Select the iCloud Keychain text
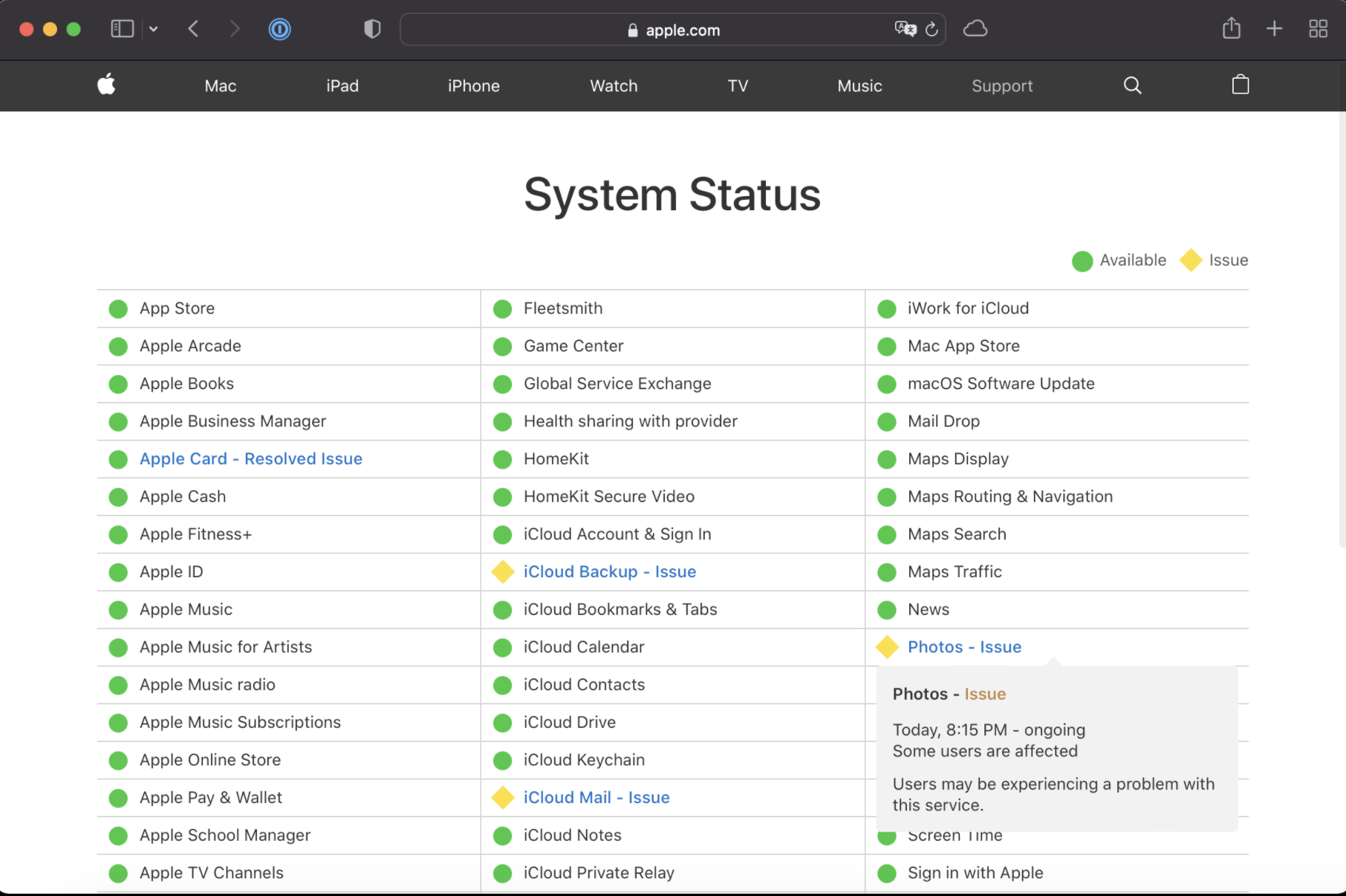 [x=584, y=759]
